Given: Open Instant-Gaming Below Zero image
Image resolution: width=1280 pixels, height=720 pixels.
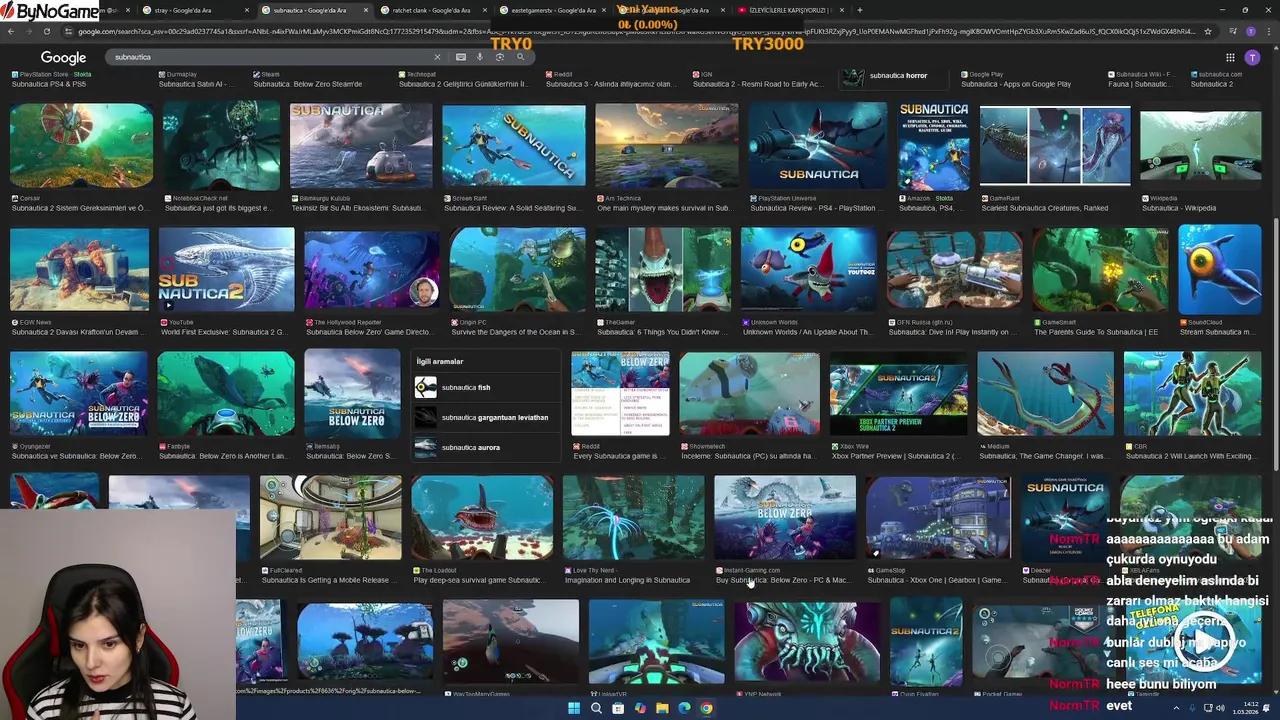Looking at the screenshot, I should pos(785,517).
